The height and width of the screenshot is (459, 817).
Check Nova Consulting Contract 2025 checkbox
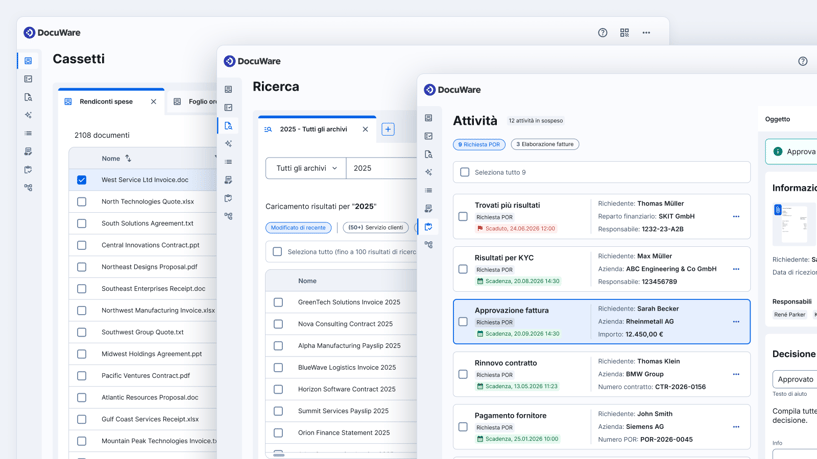pyautogui.click(x=278, y=324)
